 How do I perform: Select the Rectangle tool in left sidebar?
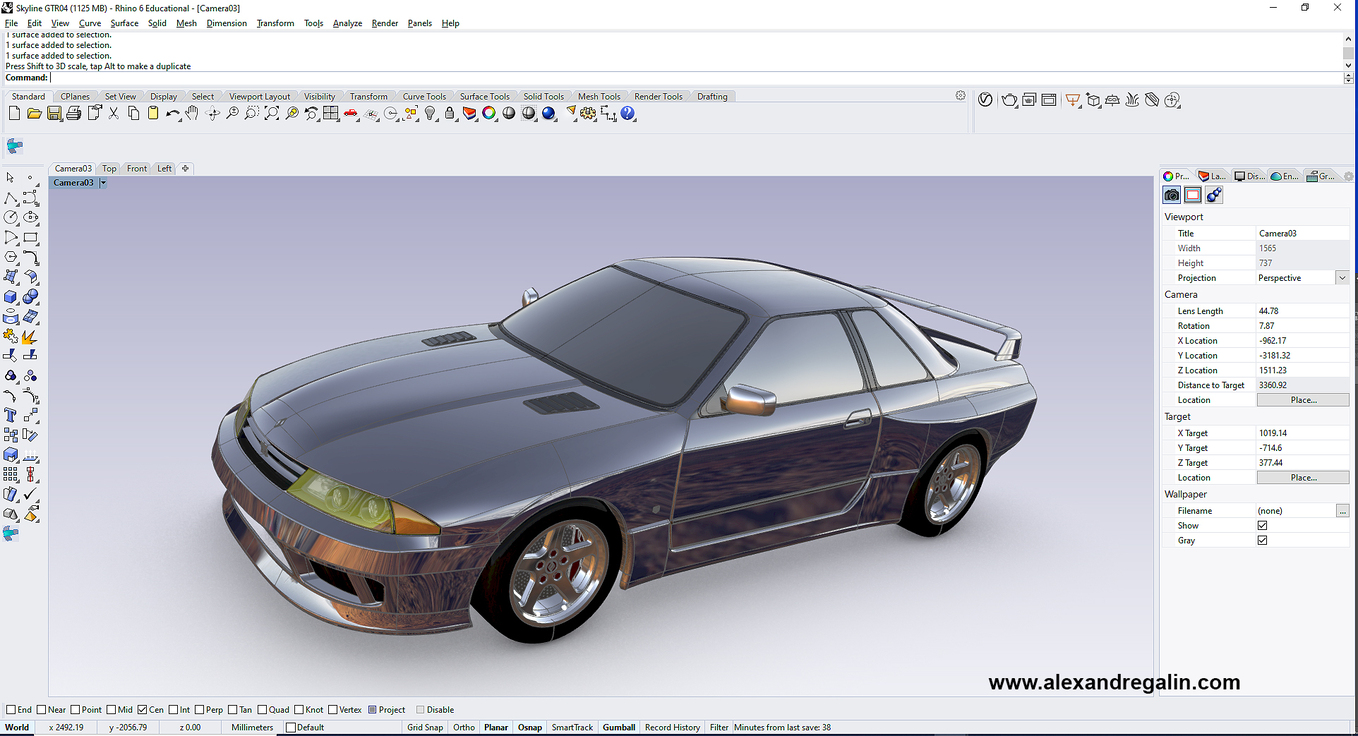[31, 237]
